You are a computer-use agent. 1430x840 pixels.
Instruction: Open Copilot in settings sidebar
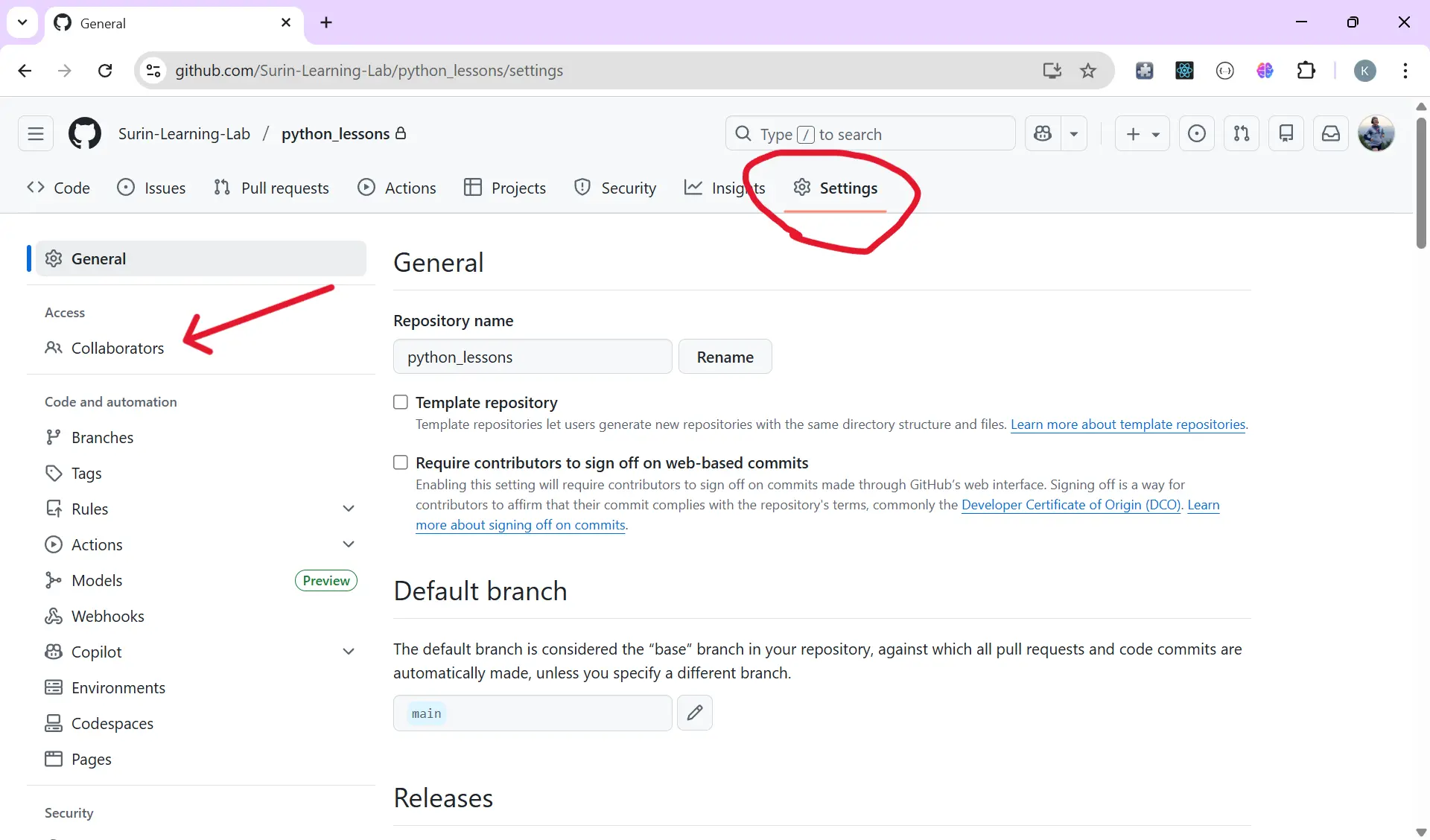tap(96, 652)
